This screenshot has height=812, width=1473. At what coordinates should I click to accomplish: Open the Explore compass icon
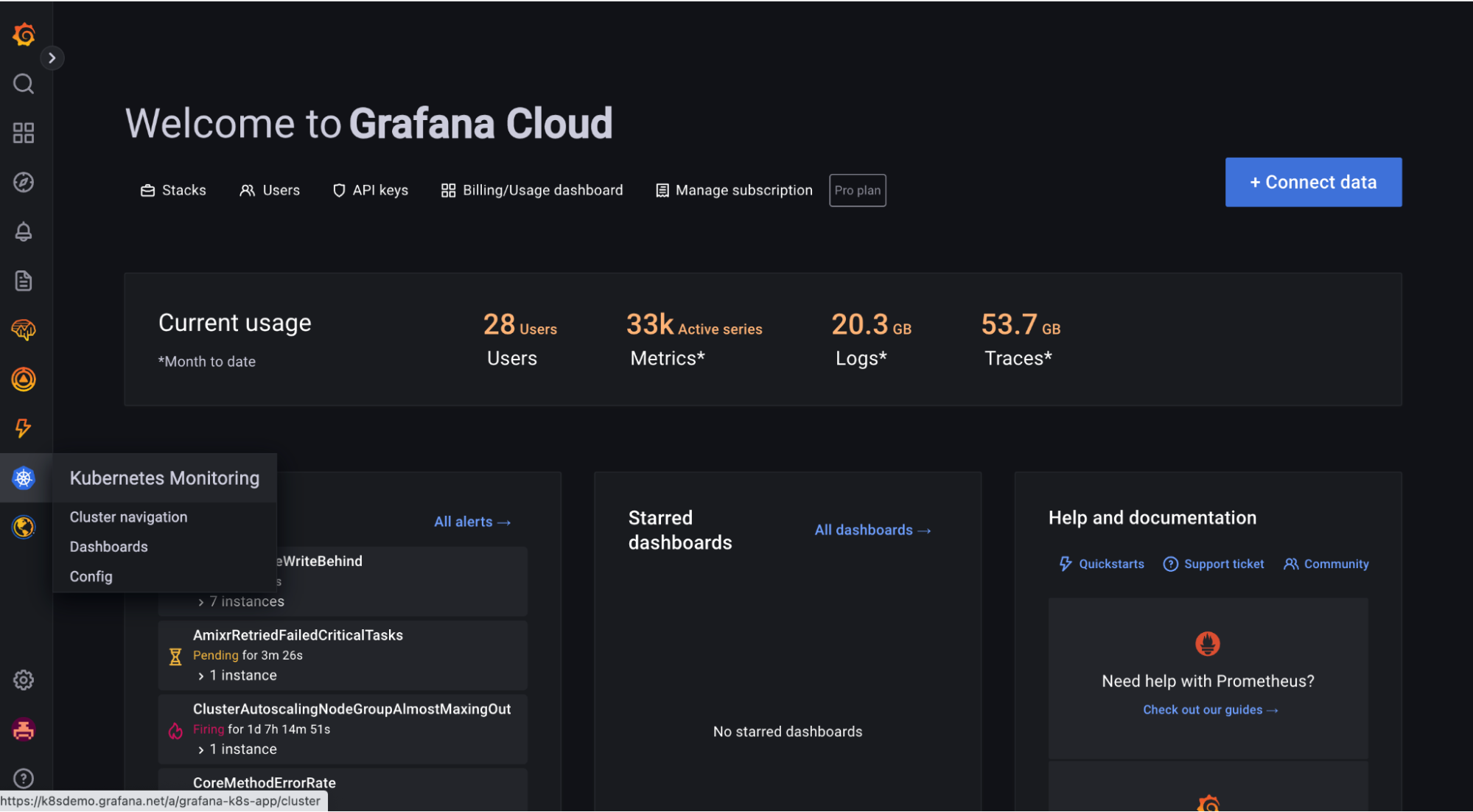(24, 182)
